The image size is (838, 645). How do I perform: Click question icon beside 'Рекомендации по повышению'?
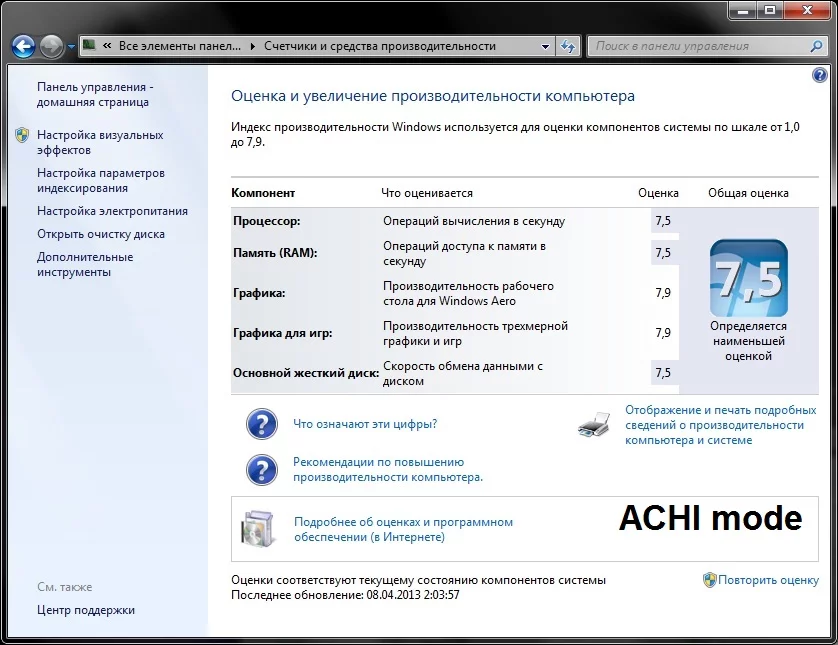261,470
